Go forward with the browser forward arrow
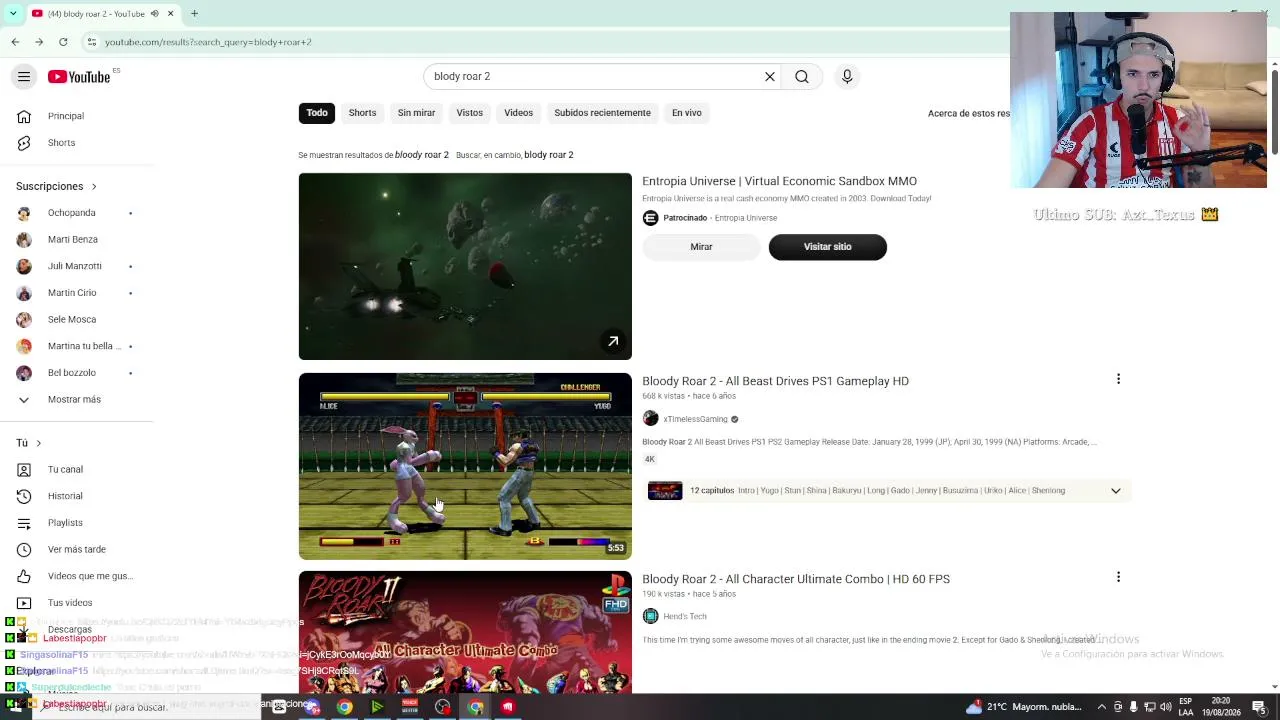 click(x=39, y=42)
